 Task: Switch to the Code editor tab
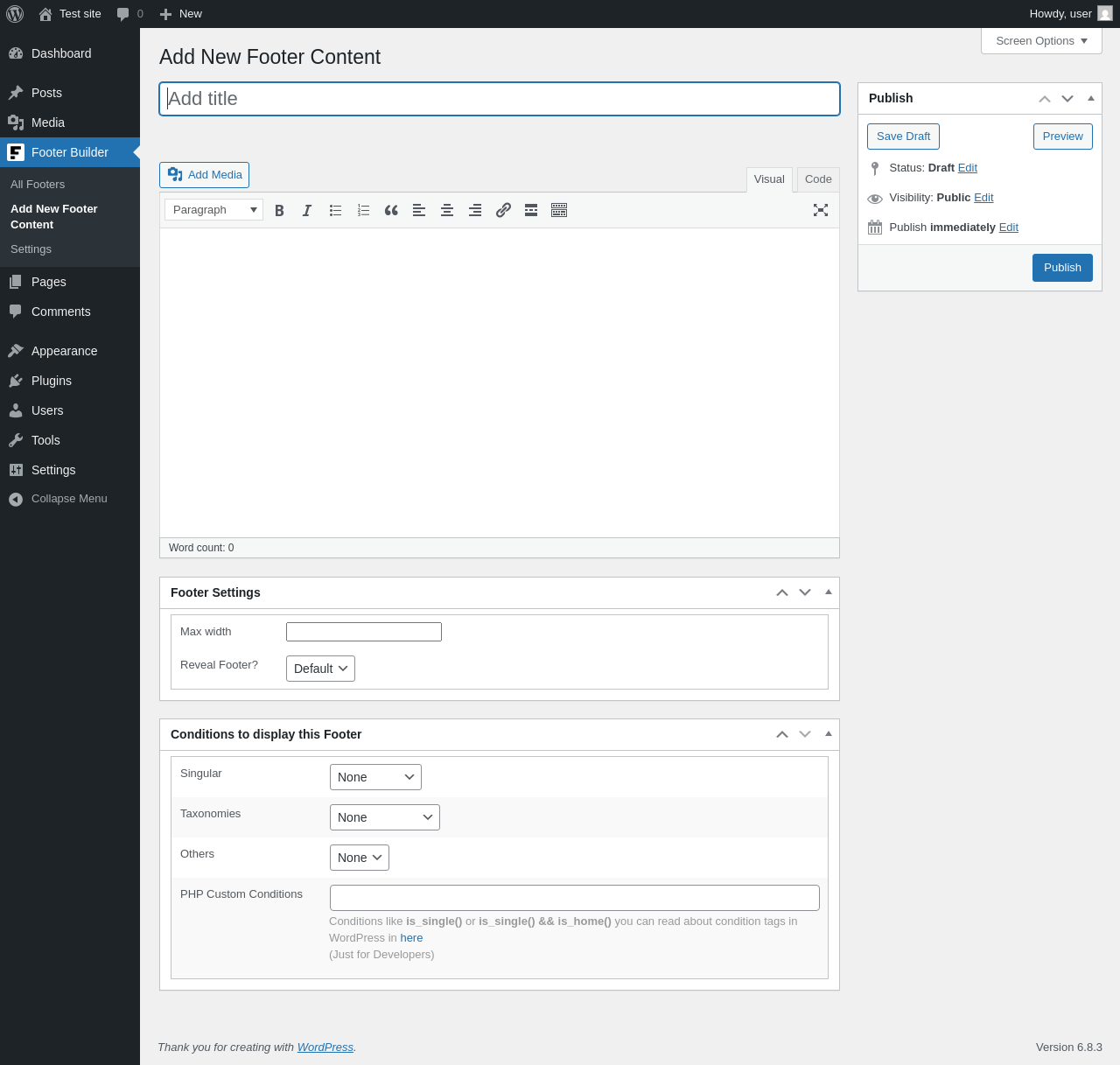pos(818,179)
